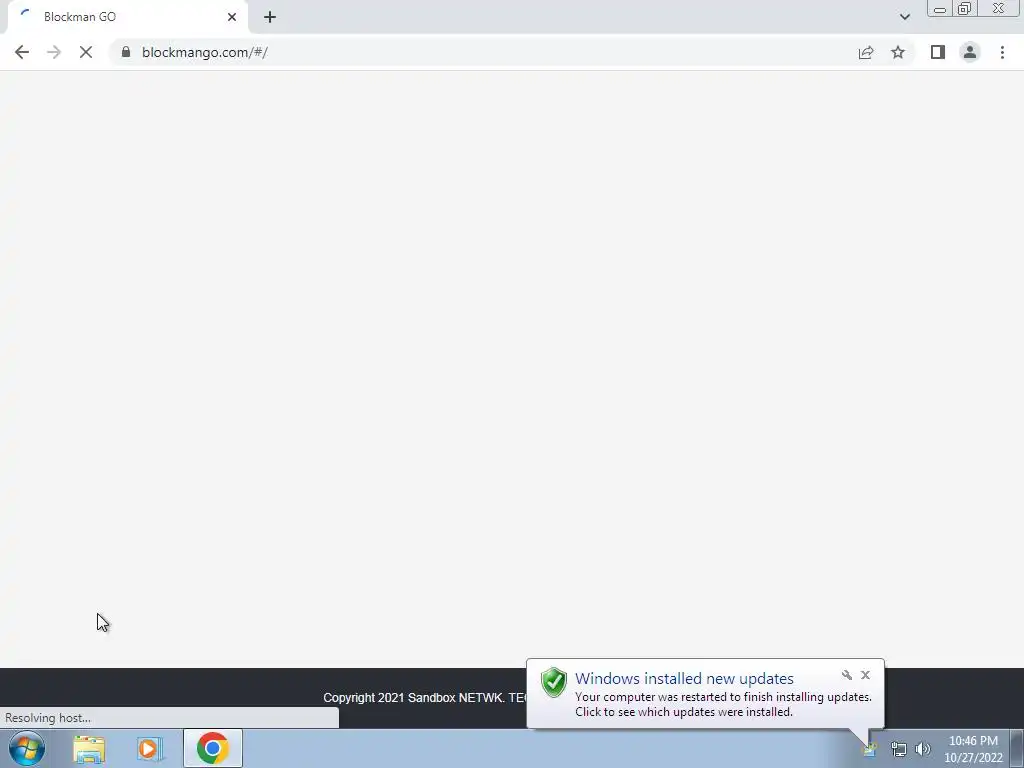Image resolution: width=1024 pixels, height=768 pixels.
Task: Open a new tab
Action: tap(270, 17)
